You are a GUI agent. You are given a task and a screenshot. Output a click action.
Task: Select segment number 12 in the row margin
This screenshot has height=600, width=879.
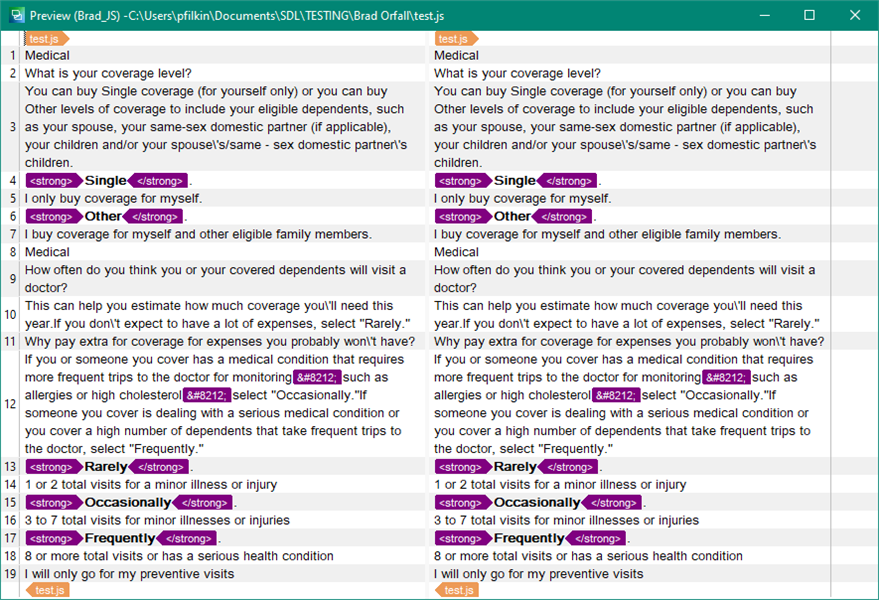coord(10,404)
